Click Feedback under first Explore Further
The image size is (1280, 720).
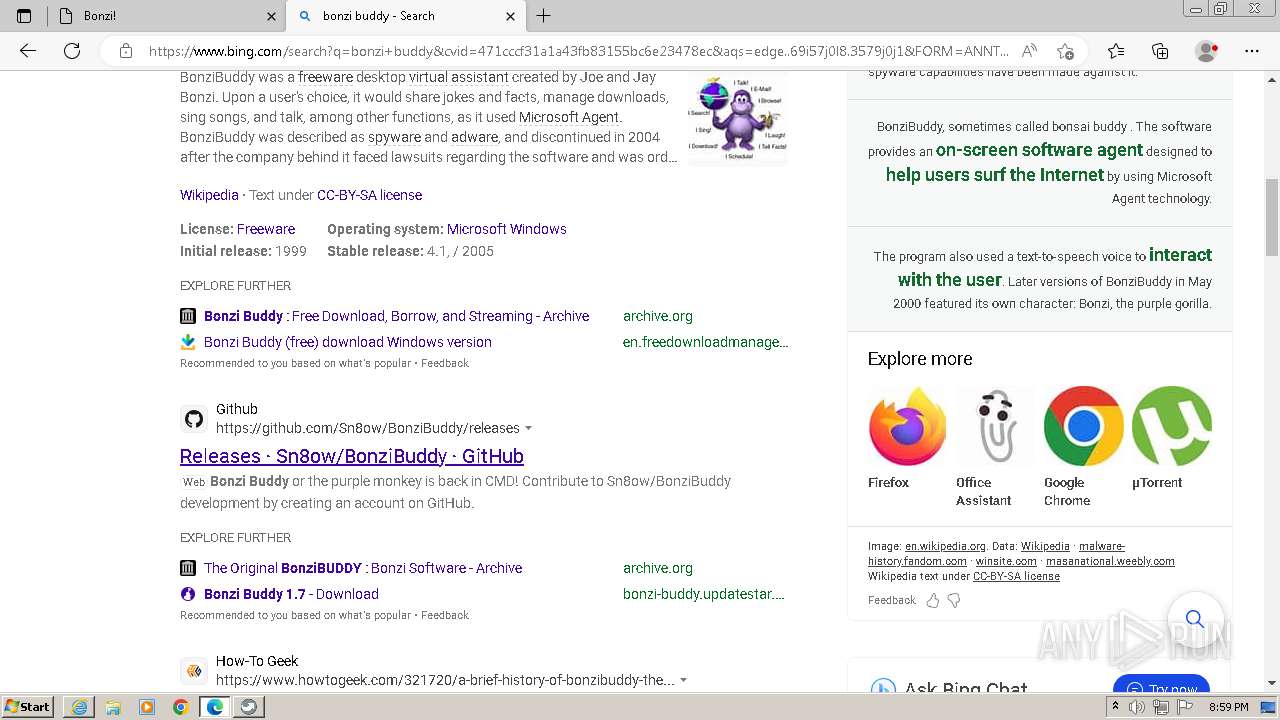pyautogui.click(x=445, y=363)
